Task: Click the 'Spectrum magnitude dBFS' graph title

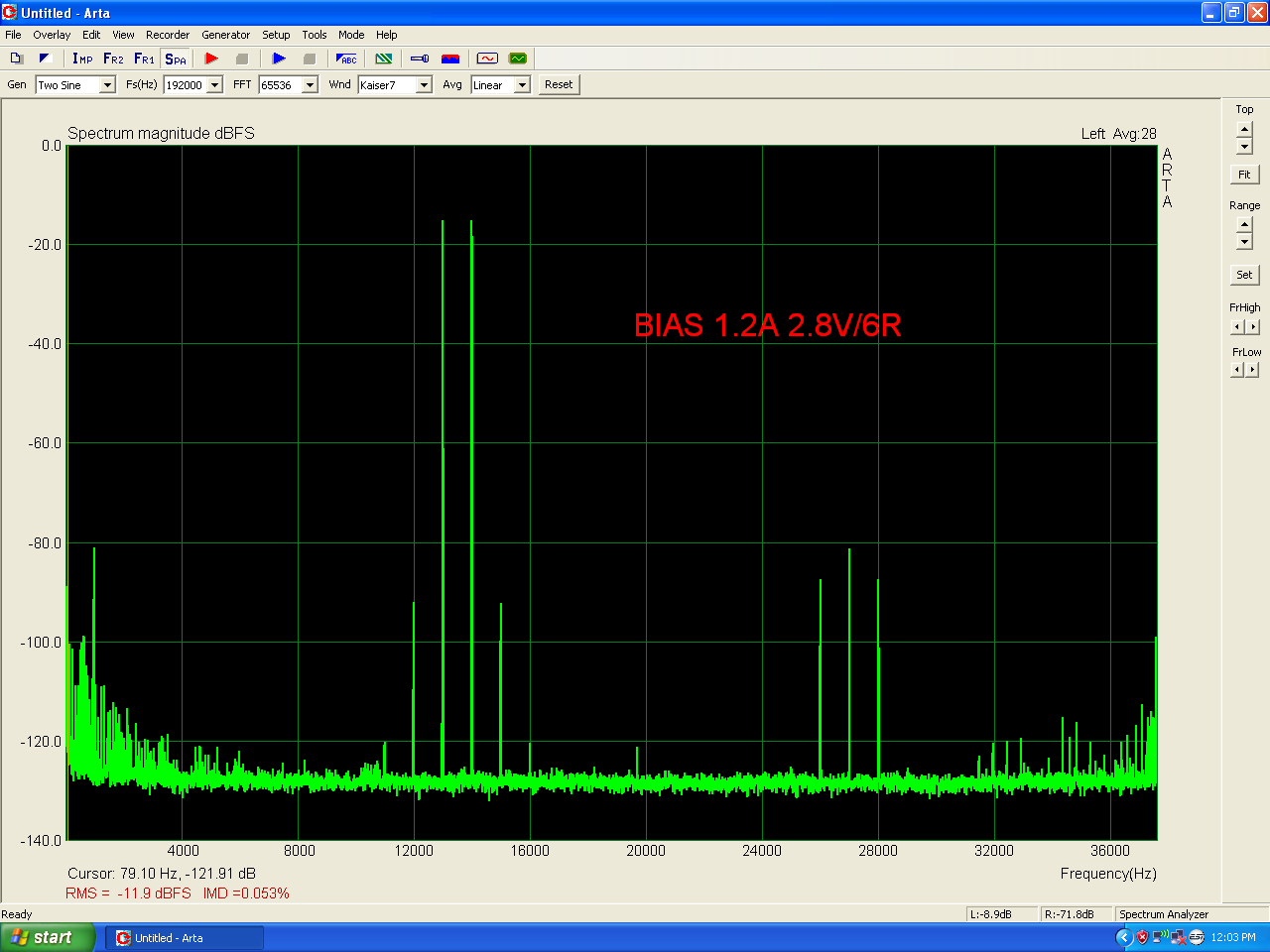Action: click(161, 133)
